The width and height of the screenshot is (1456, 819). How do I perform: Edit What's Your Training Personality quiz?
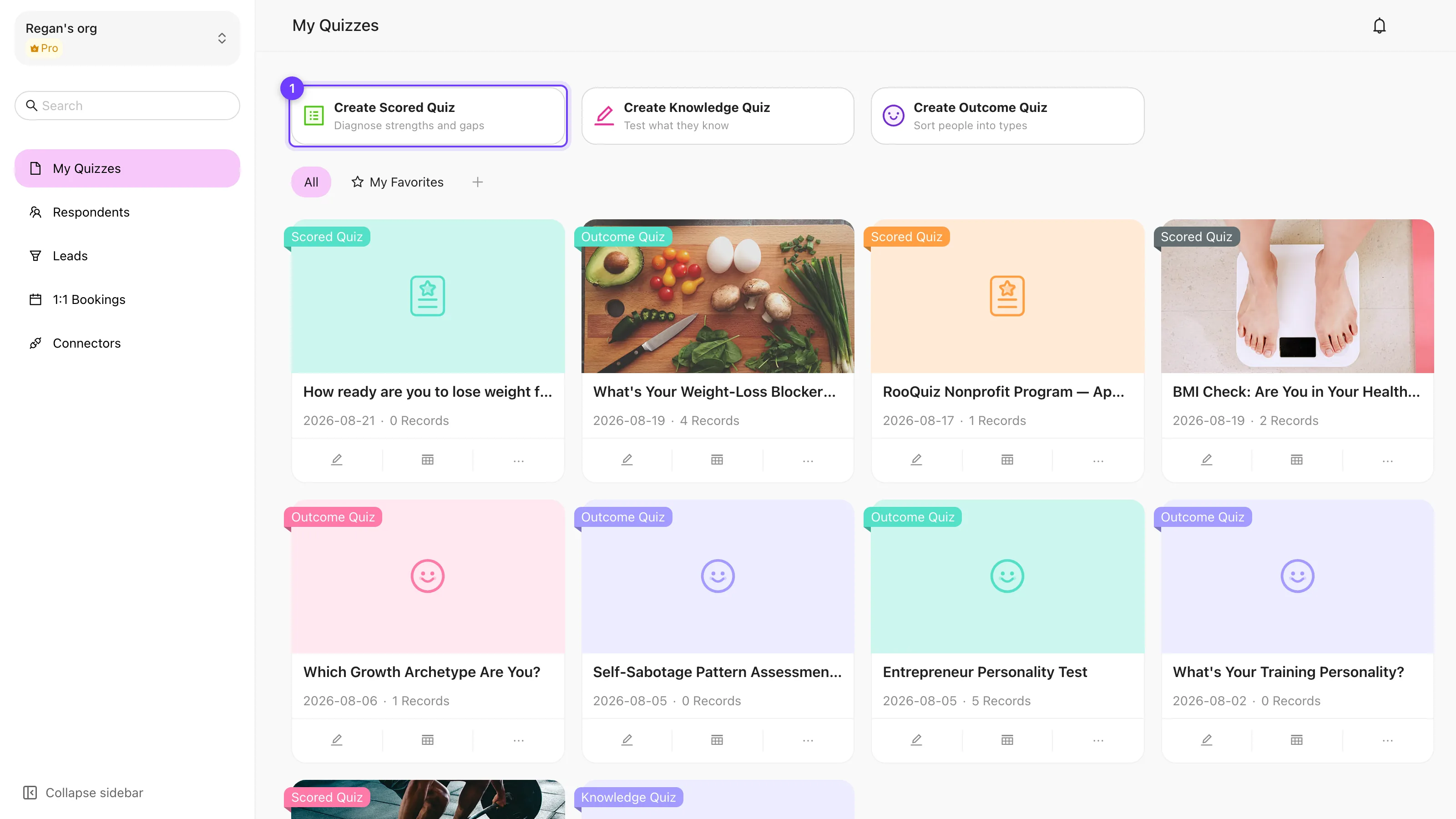(x=1207, y=740)
